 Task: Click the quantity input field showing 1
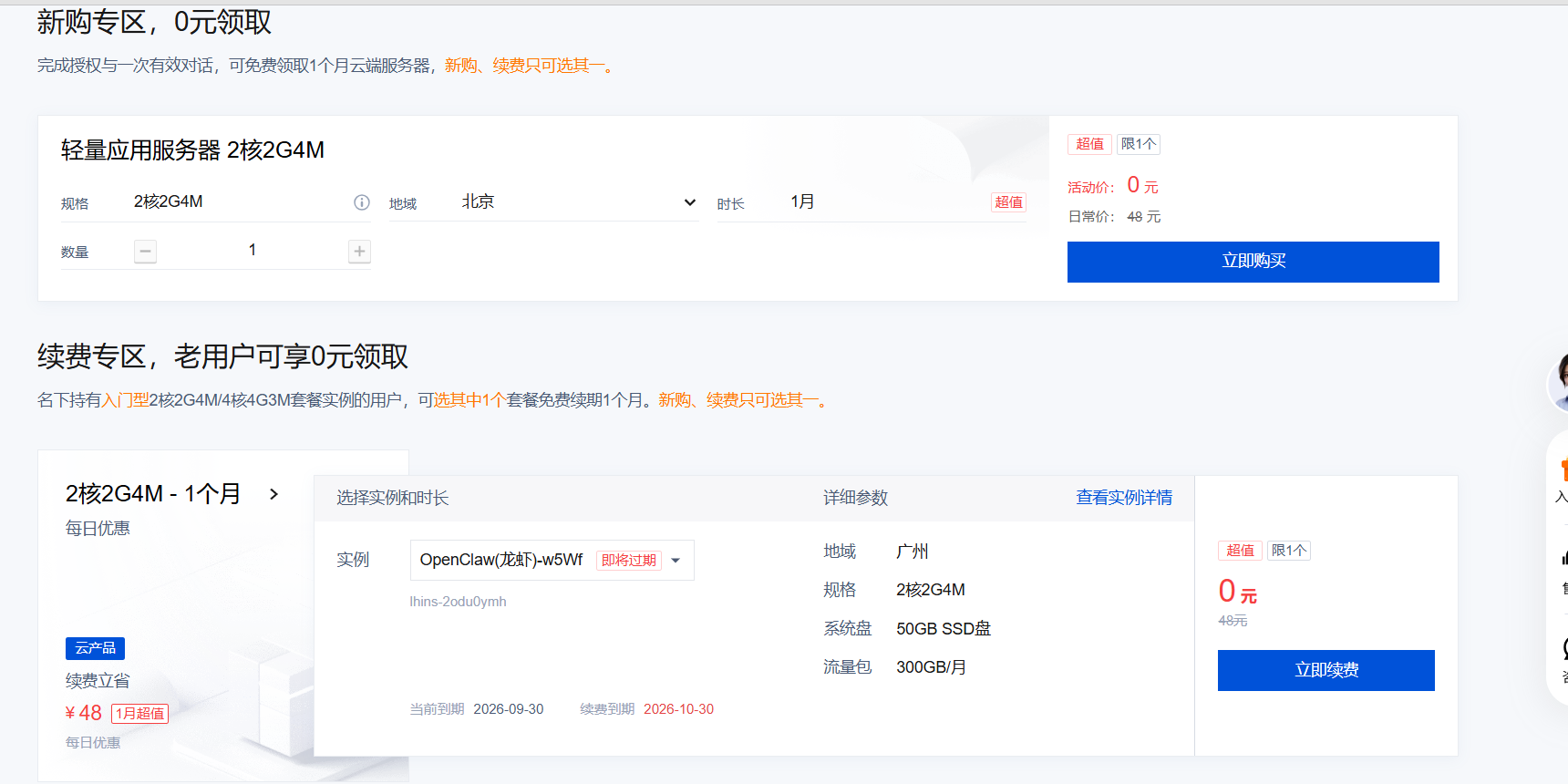[x=253, y=251]
